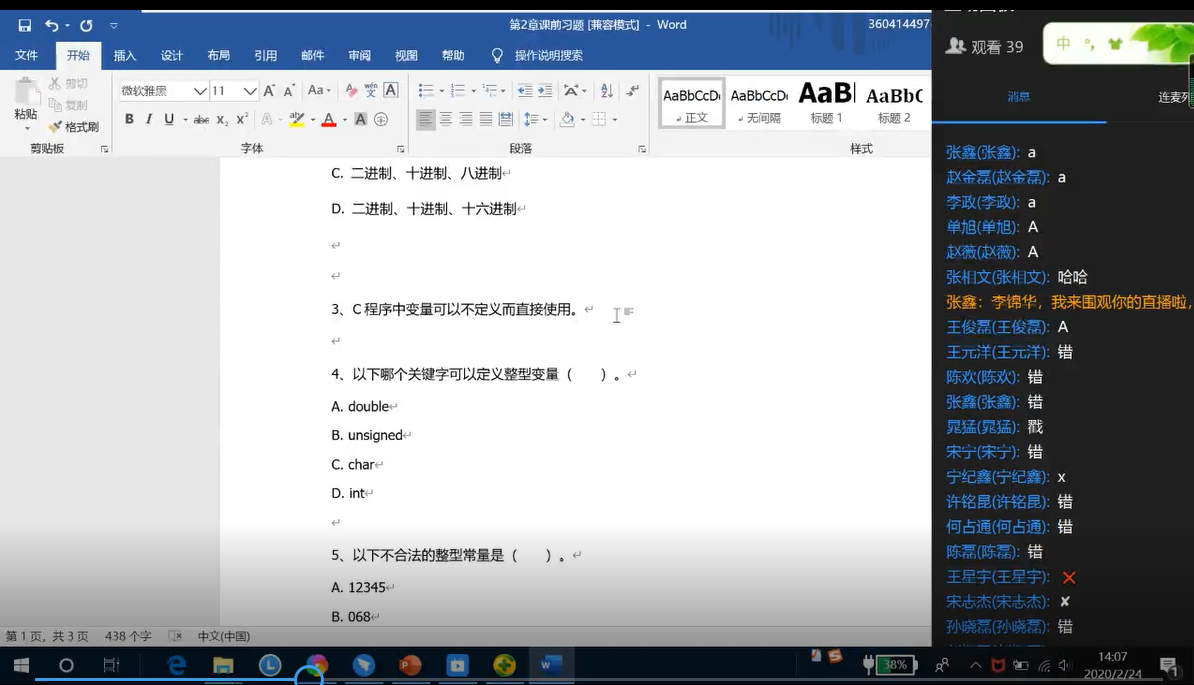
Task: Click the 文件 (File) menu button
Action: 27,56
